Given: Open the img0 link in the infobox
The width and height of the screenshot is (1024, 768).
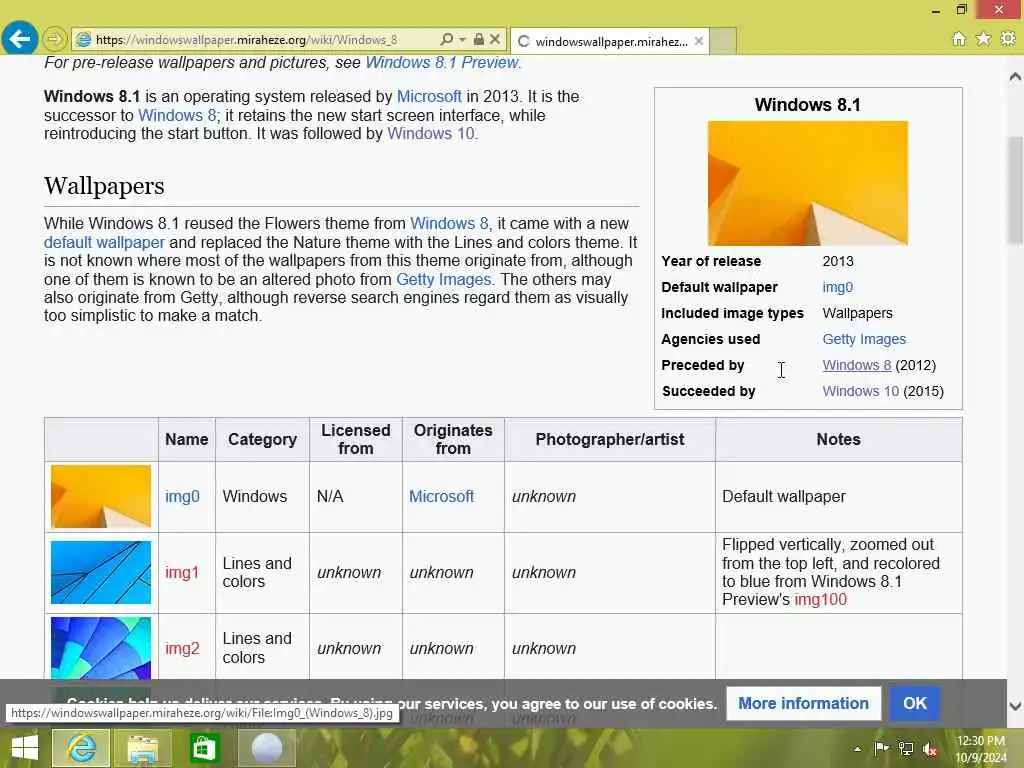Looking at the screenshot, I should tap(838, 287).
